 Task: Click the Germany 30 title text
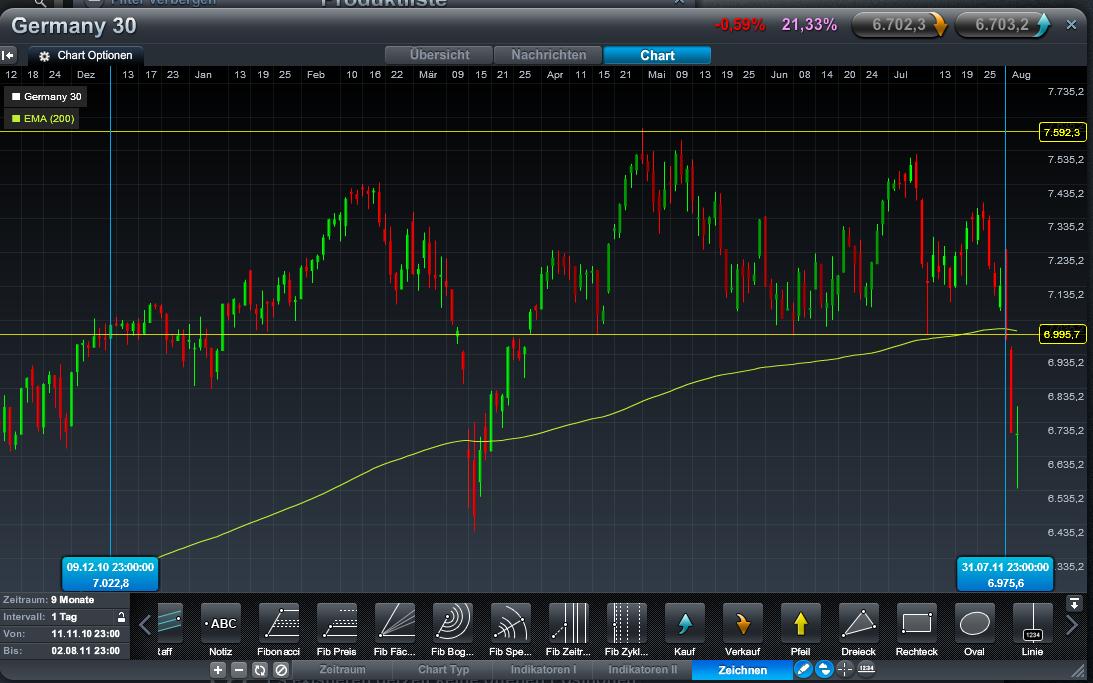click(x=74, y=26)
